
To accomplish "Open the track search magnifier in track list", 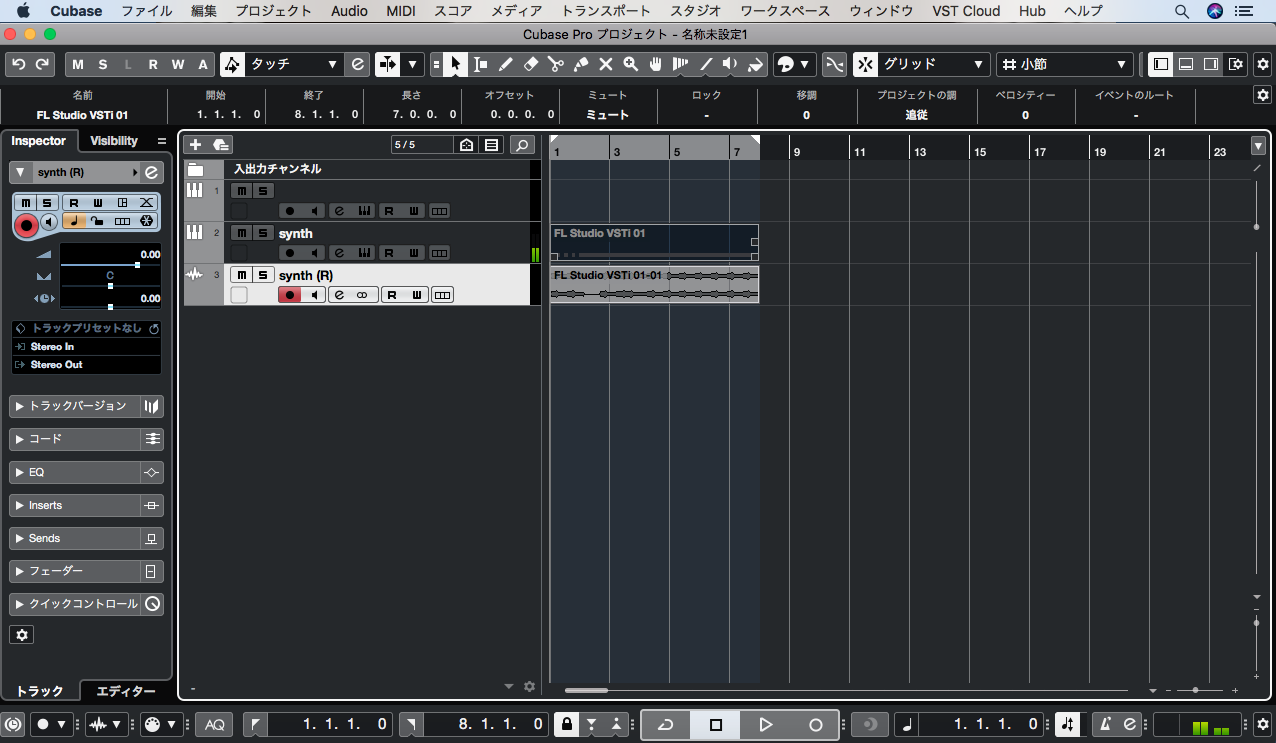I will pos(521,145).
